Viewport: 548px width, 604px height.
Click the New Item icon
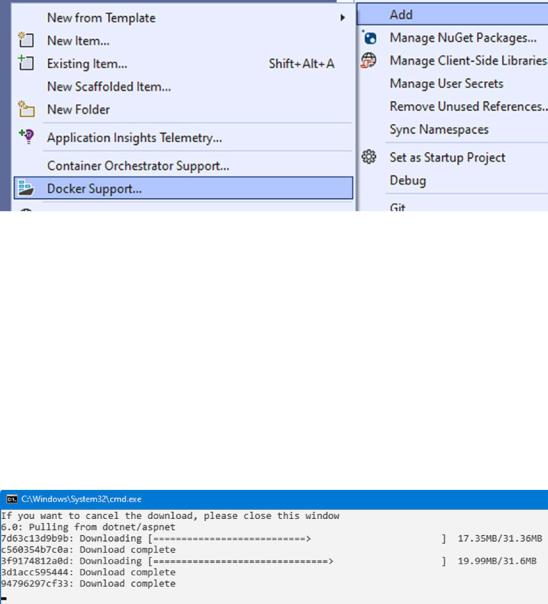[x=26, y=40]
